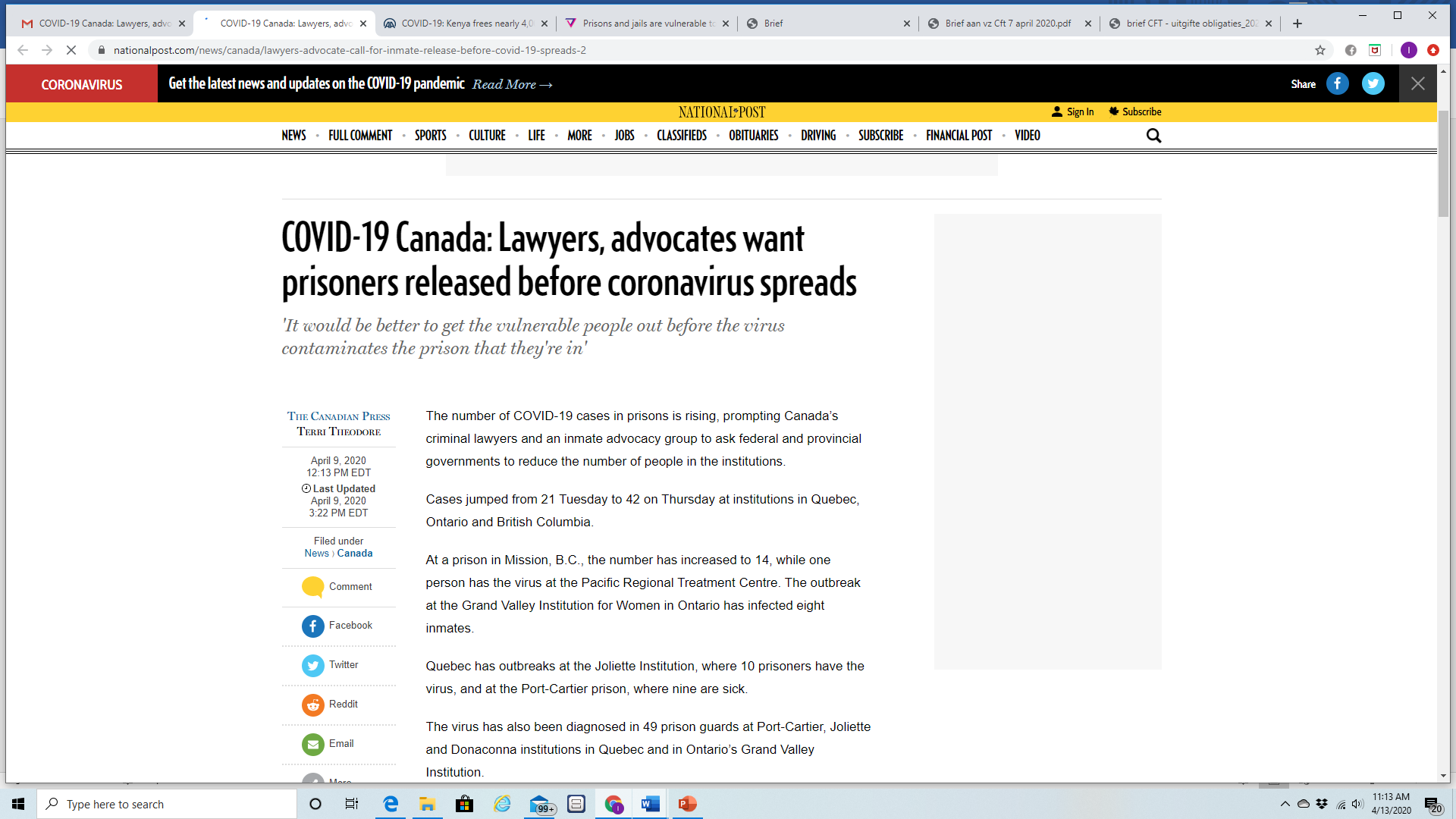Image resolution: width=1456 pixels, height=819 pixels.
Task: Switch to Word in taskbar
Action: pos(650,804)
